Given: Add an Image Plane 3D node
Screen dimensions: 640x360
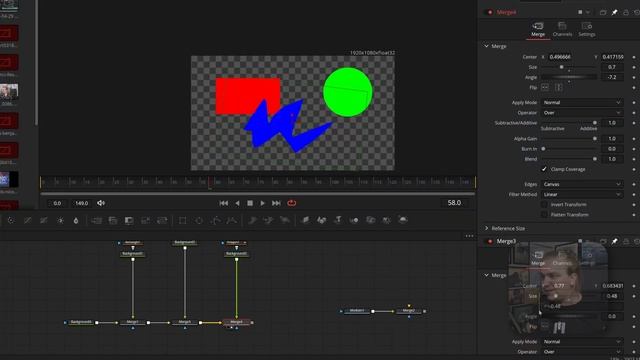Looking at the screenshot, I should click(x=305, y=220).
